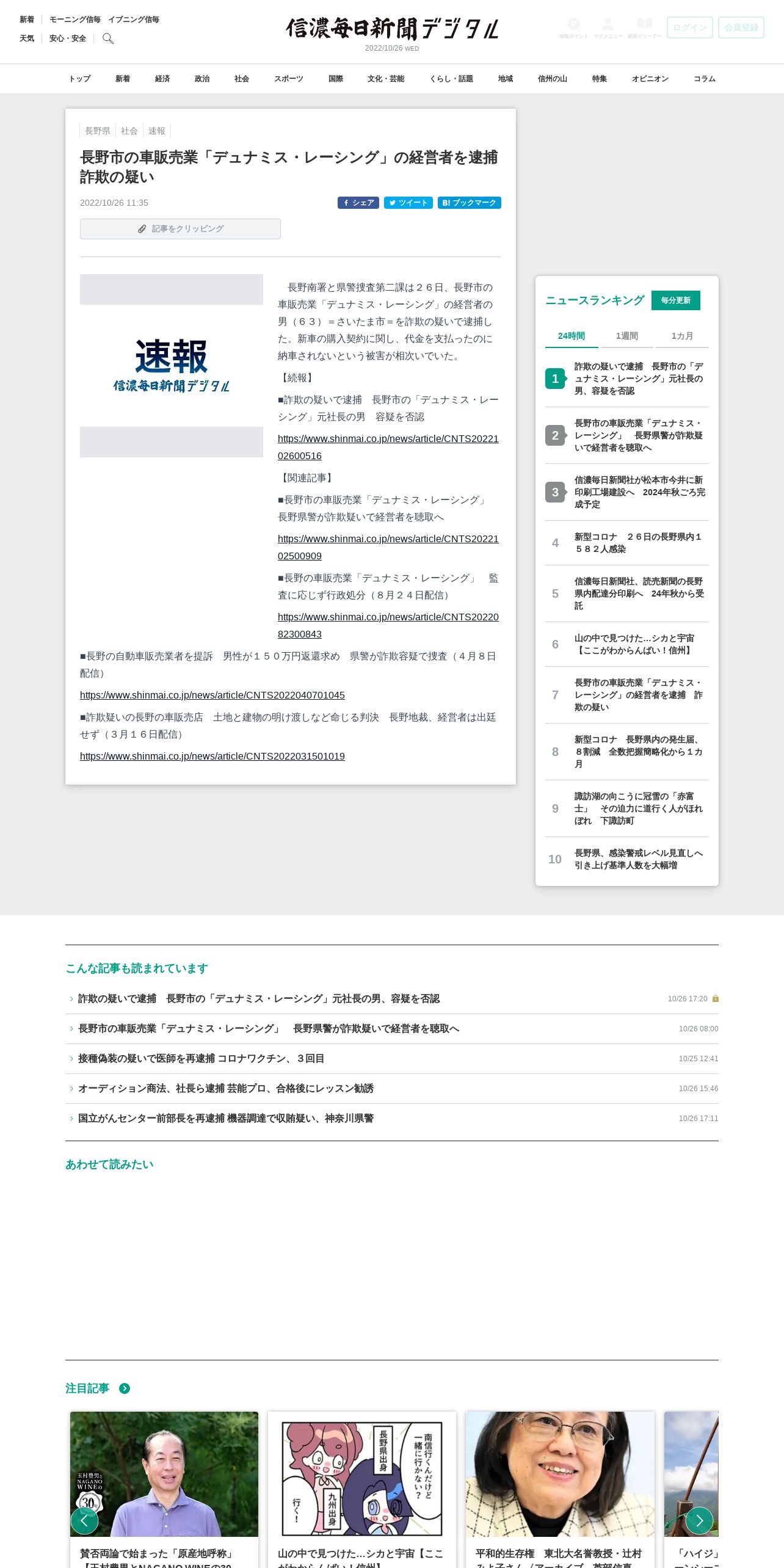
Task: Click the 速報 article tag
Action: pos(157,131)
